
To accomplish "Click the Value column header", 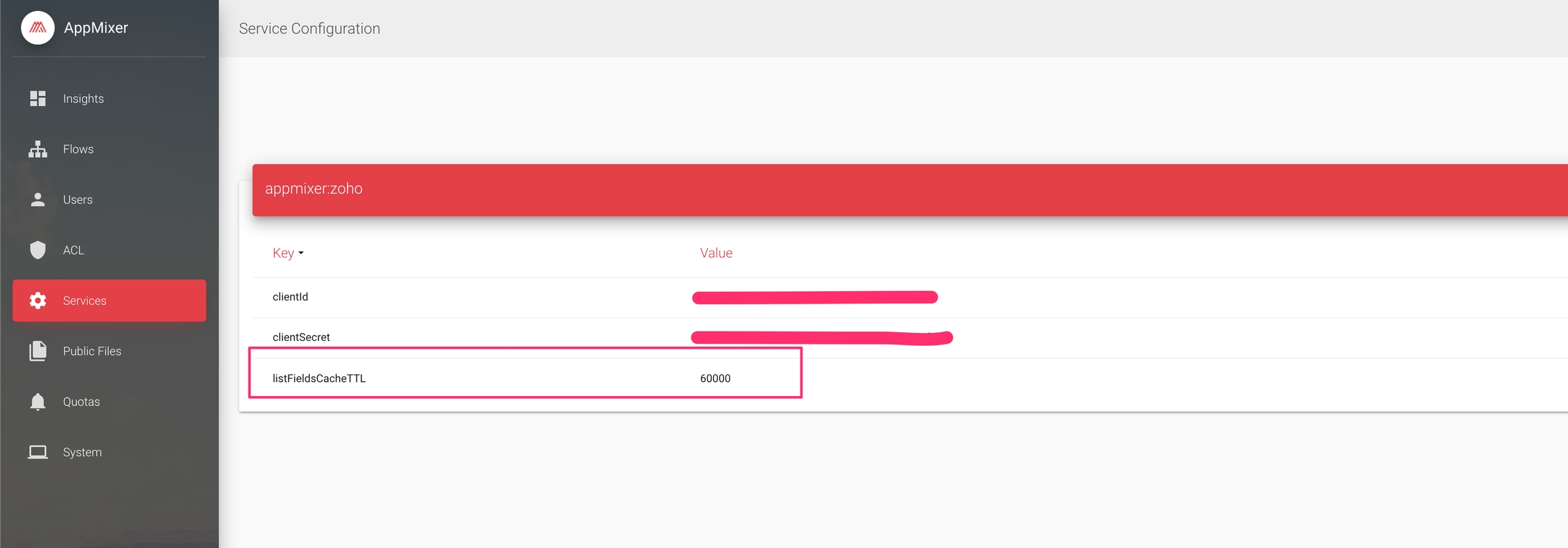I will click(x=716, y=253).
